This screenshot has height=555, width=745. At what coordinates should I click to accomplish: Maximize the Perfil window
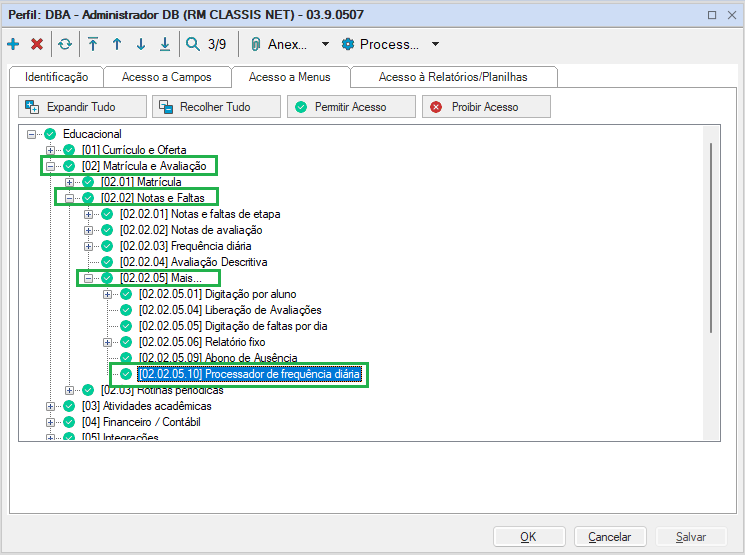pyautogui.click(x=712, y=15)
